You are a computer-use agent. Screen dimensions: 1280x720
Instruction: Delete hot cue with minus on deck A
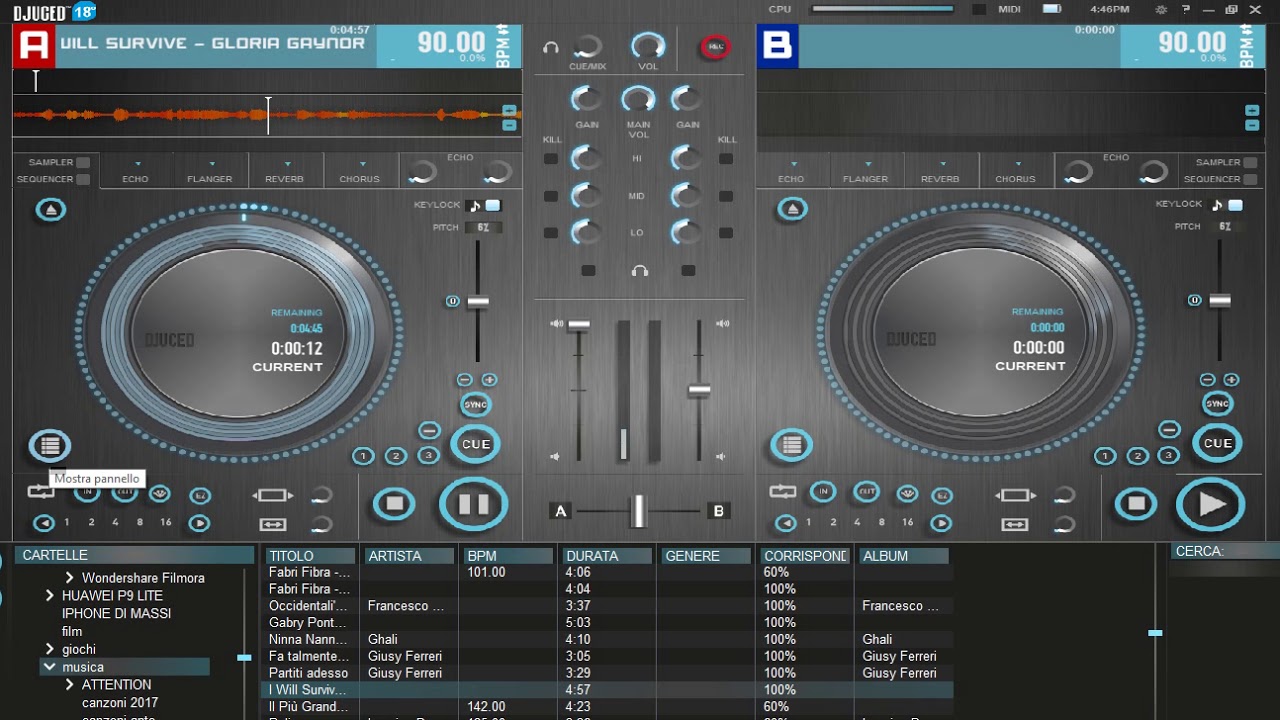429,430
